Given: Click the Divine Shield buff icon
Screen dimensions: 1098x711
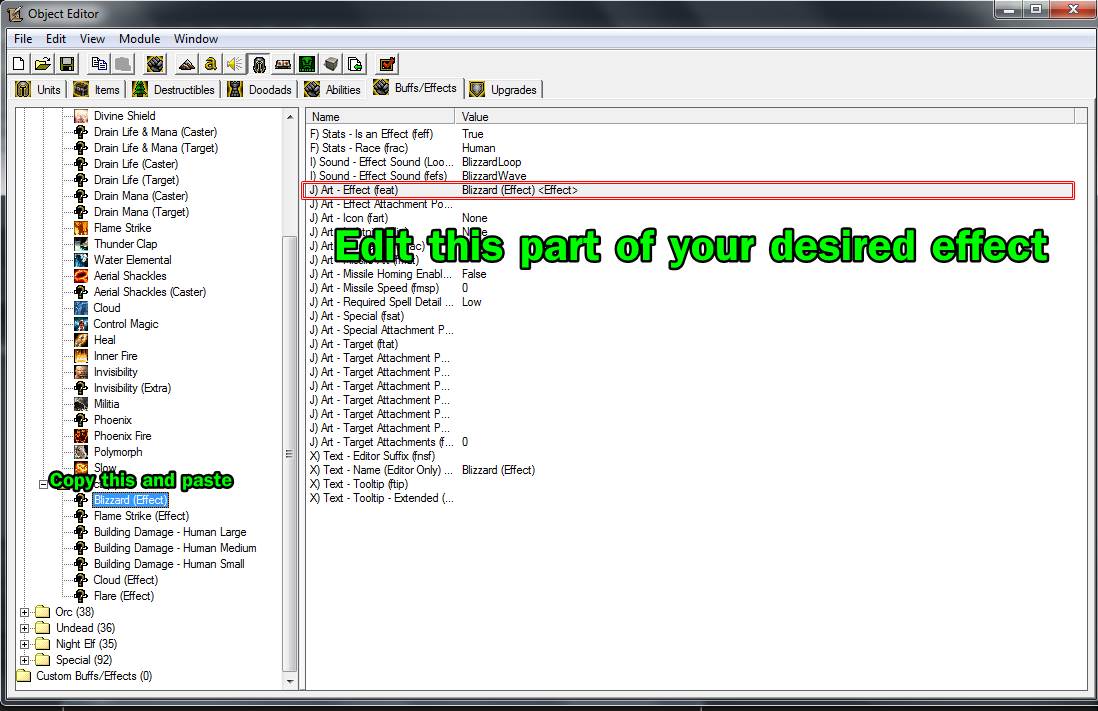Looking at the screenshot, I should [x=81, y=116].
